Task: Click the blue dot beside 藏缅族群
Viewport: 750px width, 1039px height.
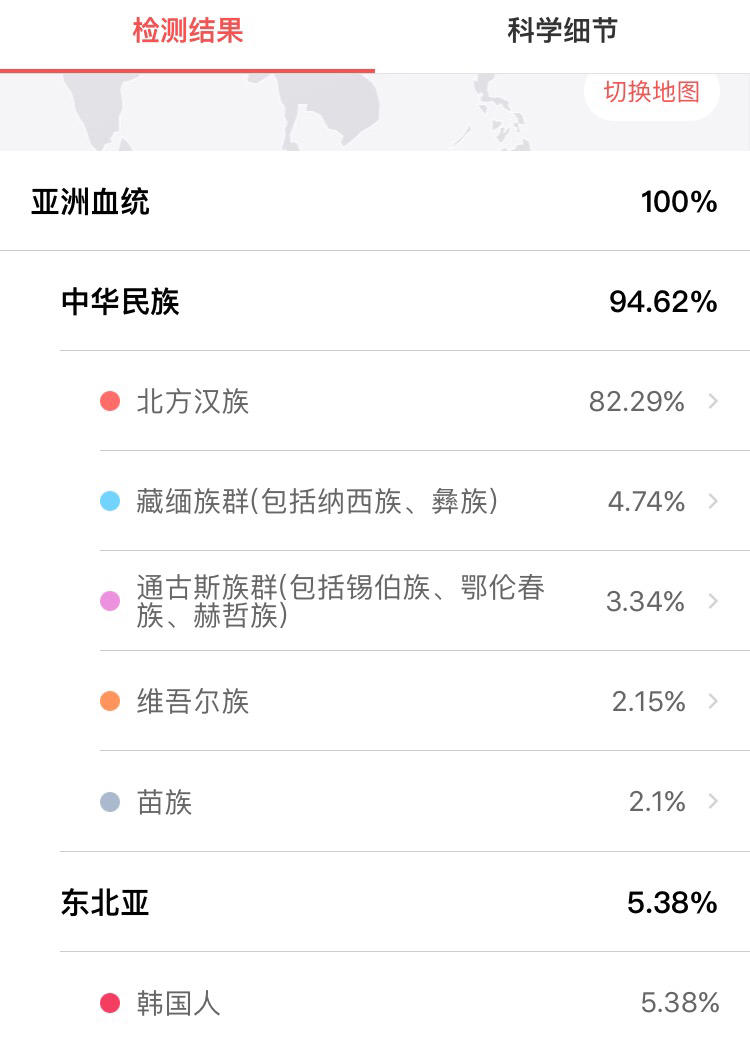Action: [x=110, y=502]
